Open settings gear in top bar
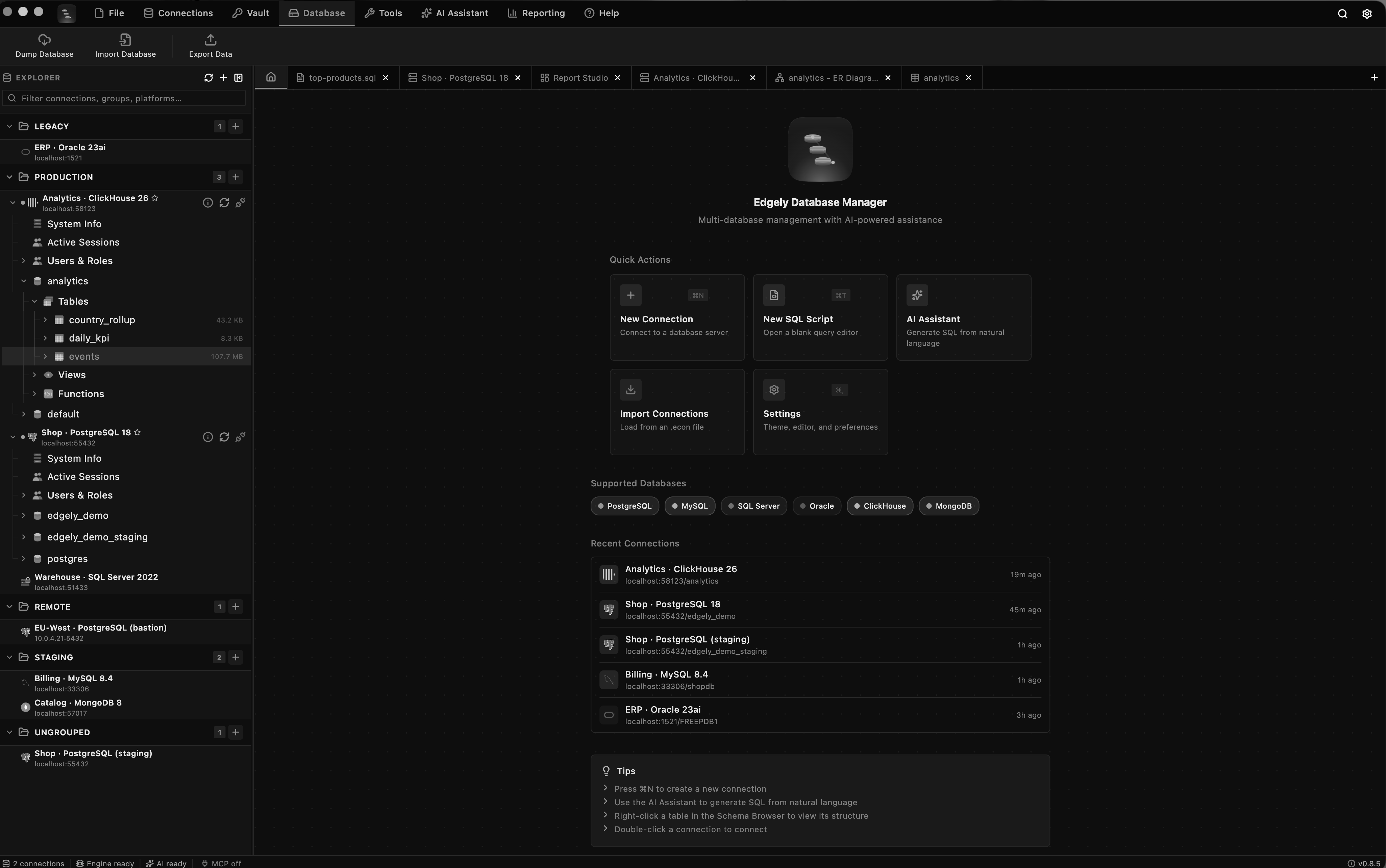Screen dimensions: 1386x868 (1367, 13)
